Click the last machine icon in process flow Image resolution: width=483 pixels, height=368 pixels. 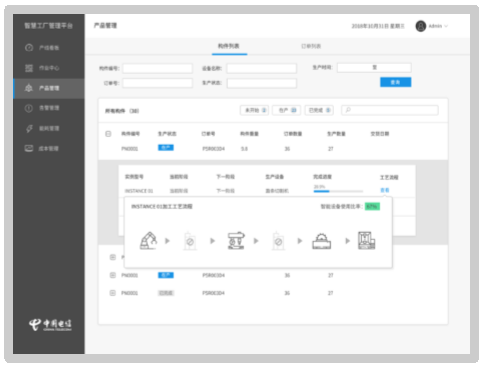point(366,240)
